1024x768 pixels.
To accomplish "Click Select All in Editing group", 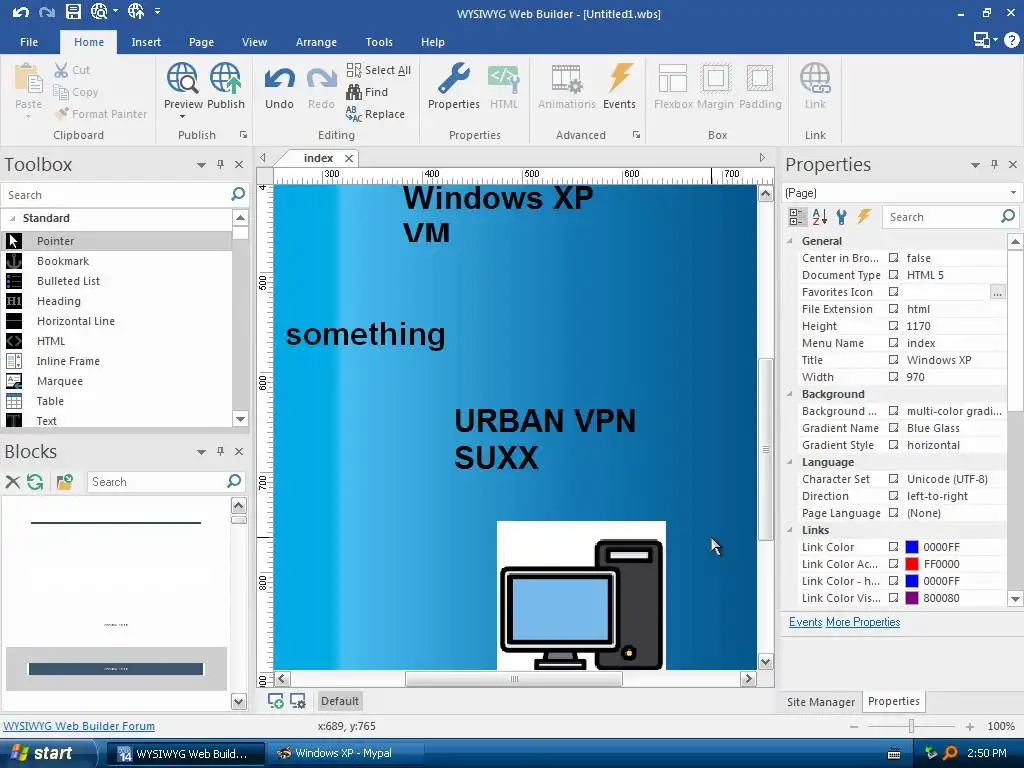I will [x=379, y=70].
